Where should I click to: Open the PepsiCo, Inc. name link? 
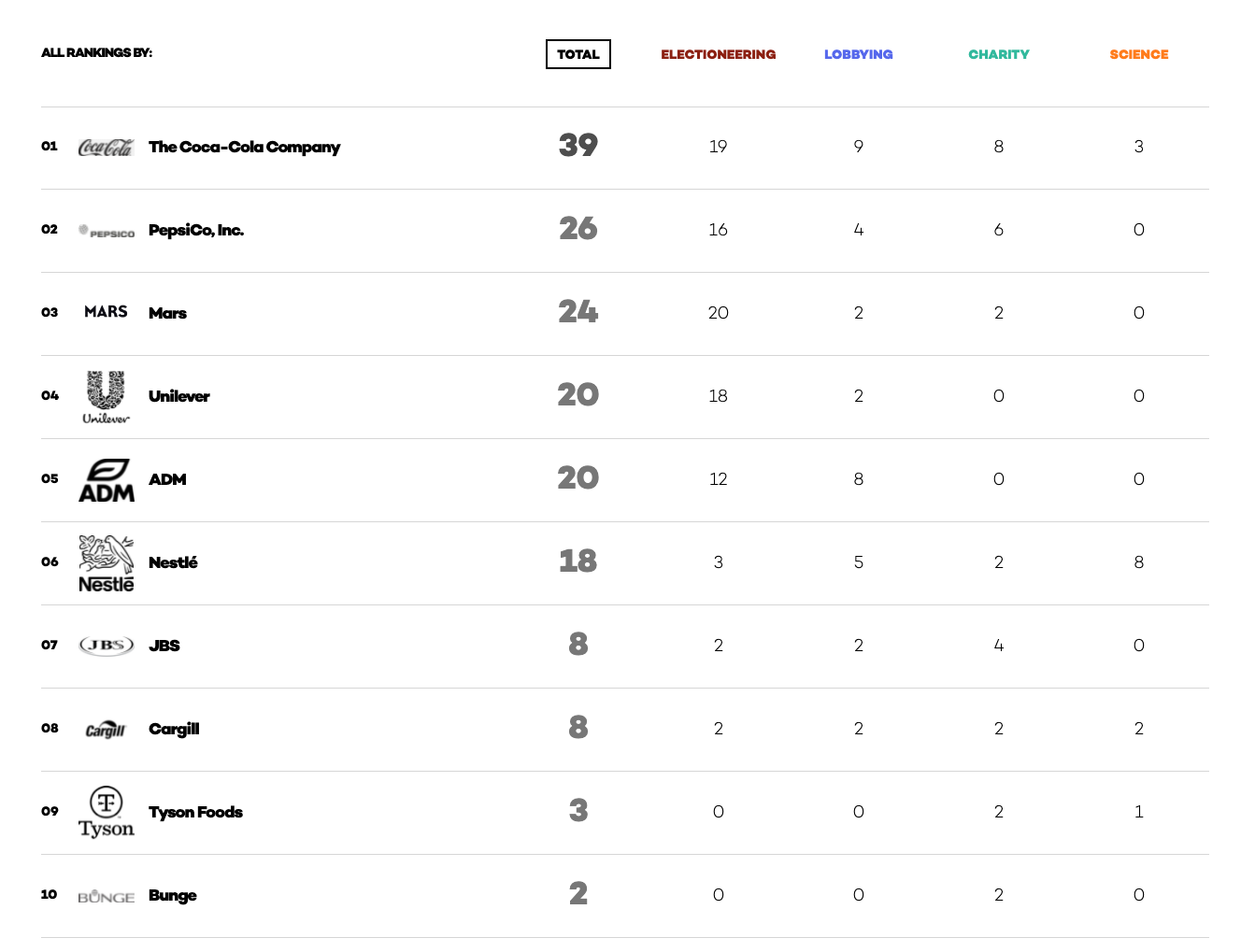click(196, 230)
